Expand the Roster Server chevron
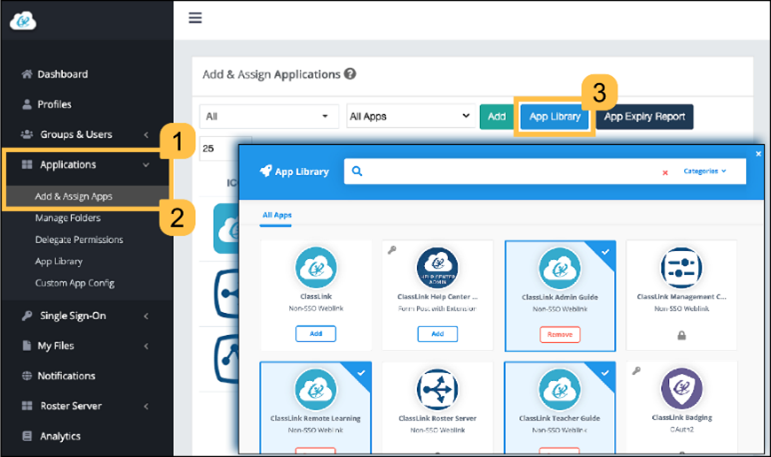 [x=146, y=406]
